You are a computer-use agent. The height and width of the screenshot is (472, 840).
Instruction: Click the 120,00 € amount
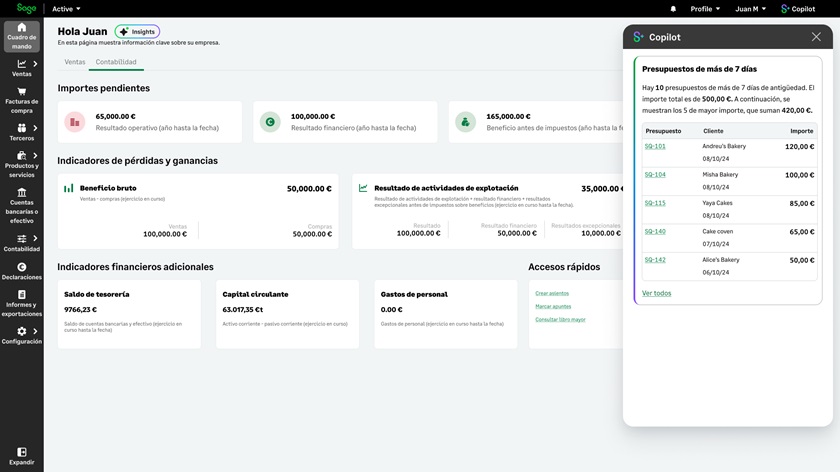pos(799,147)
